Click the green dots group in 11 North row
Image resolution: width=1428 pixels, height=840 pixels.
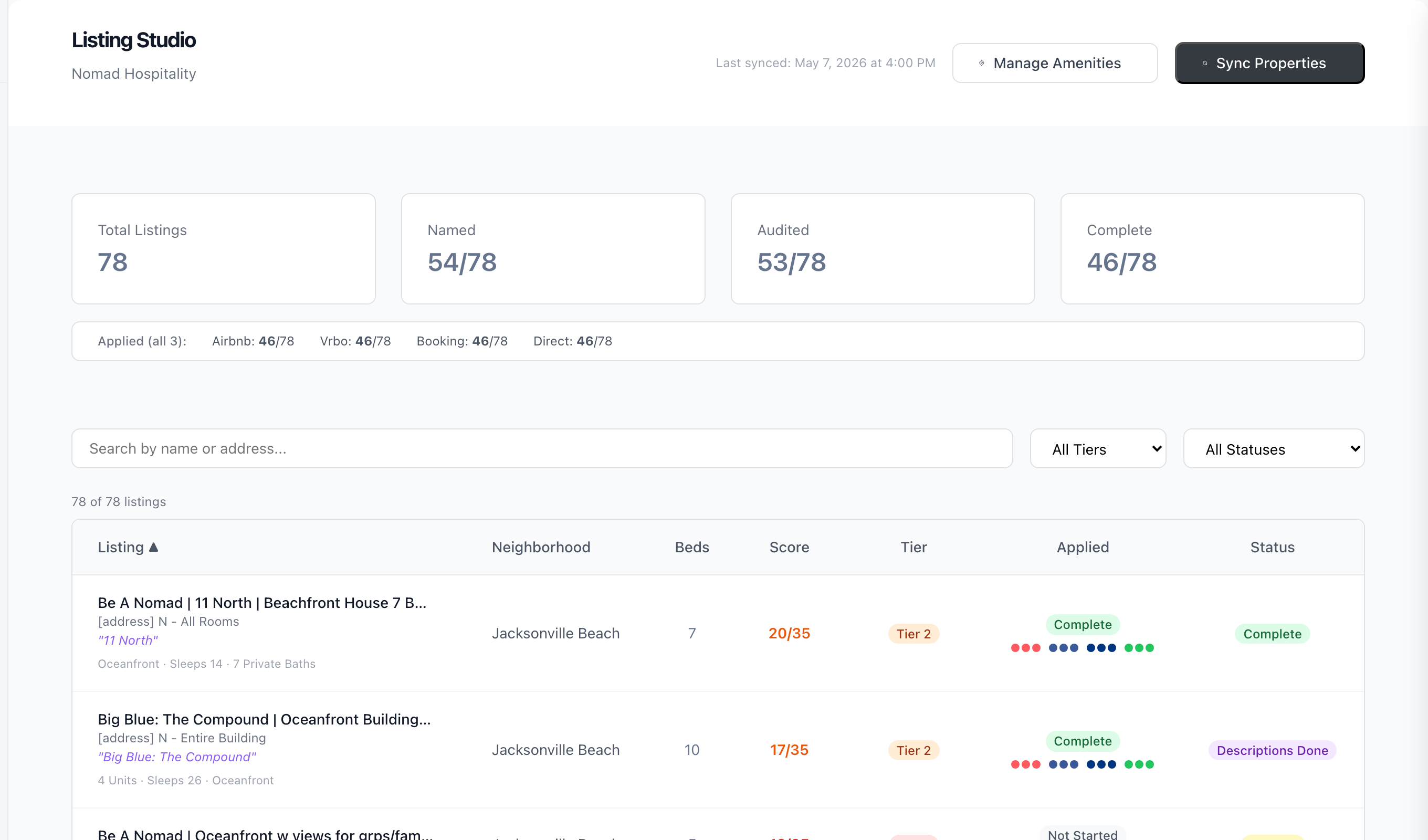point(1139,648)
